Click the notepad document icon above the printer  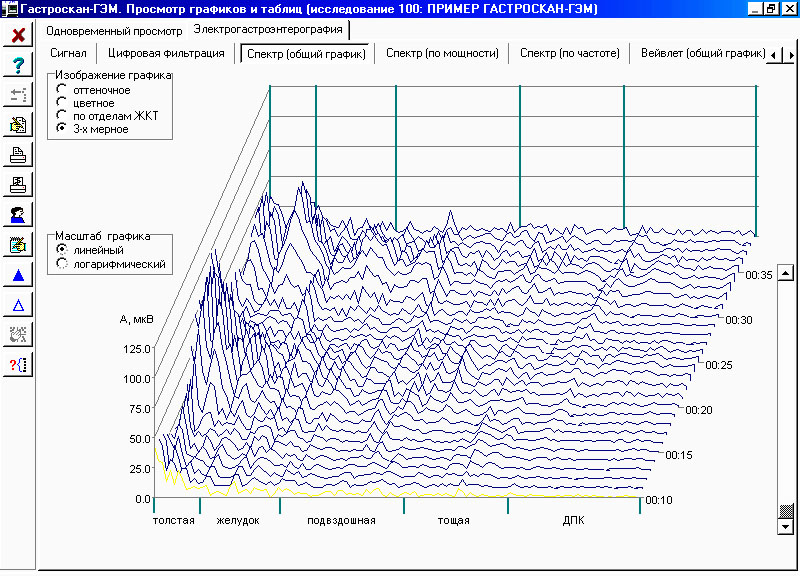18,125
